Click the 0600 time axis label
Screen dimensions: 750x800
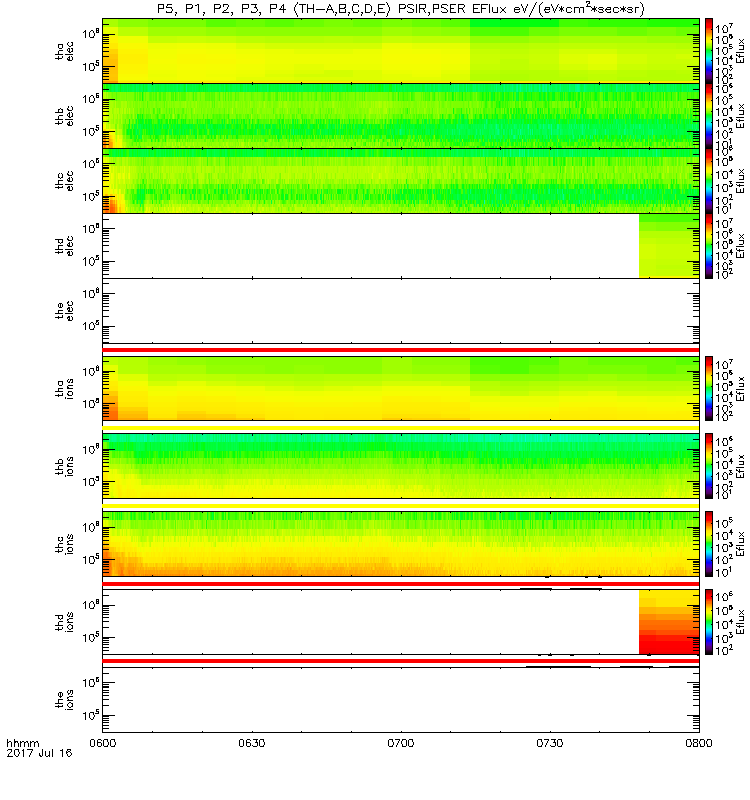[x=103, y=743]
